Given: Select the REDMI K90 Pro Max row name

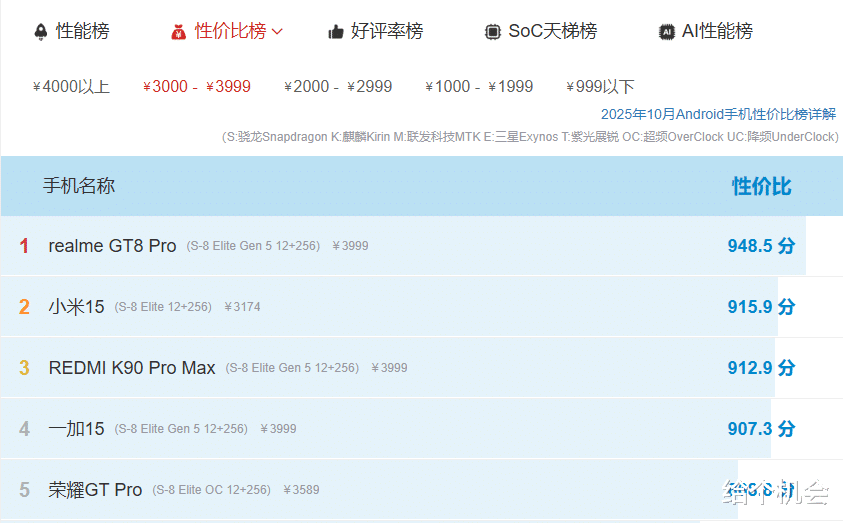Looking at the screenshot, I should click(132, 368).
